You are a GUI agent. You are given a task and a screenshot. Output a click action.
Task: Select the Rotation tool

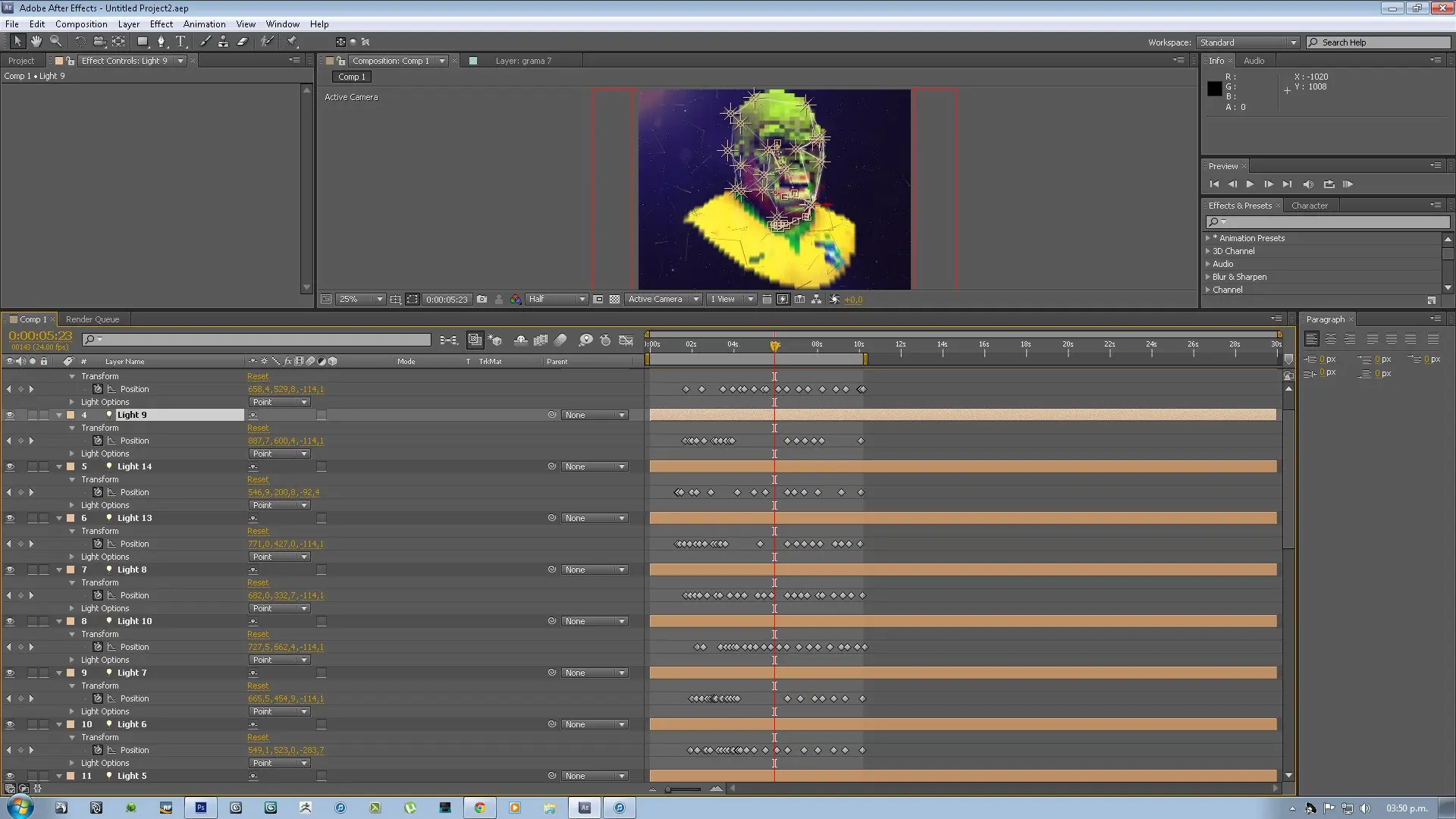(80, 42)
